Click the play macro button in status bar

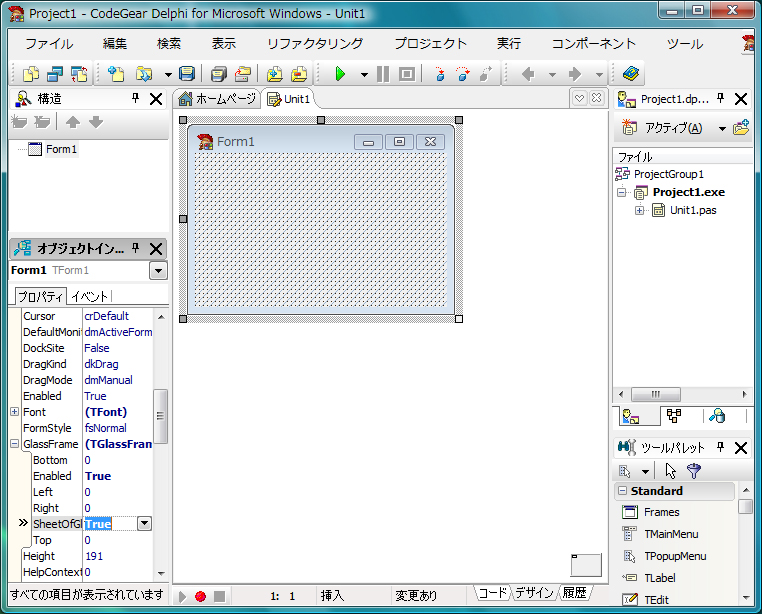[x=182, y=596]
